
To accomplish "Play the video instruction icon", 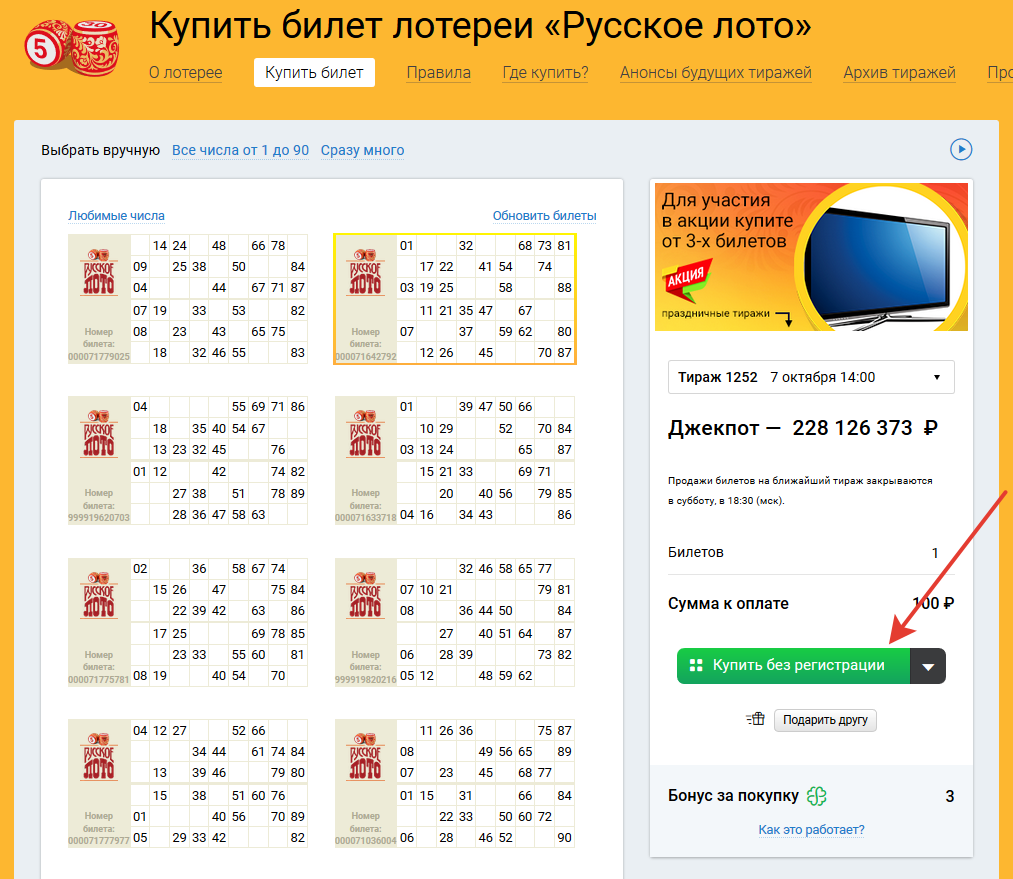I will (961, 149).
